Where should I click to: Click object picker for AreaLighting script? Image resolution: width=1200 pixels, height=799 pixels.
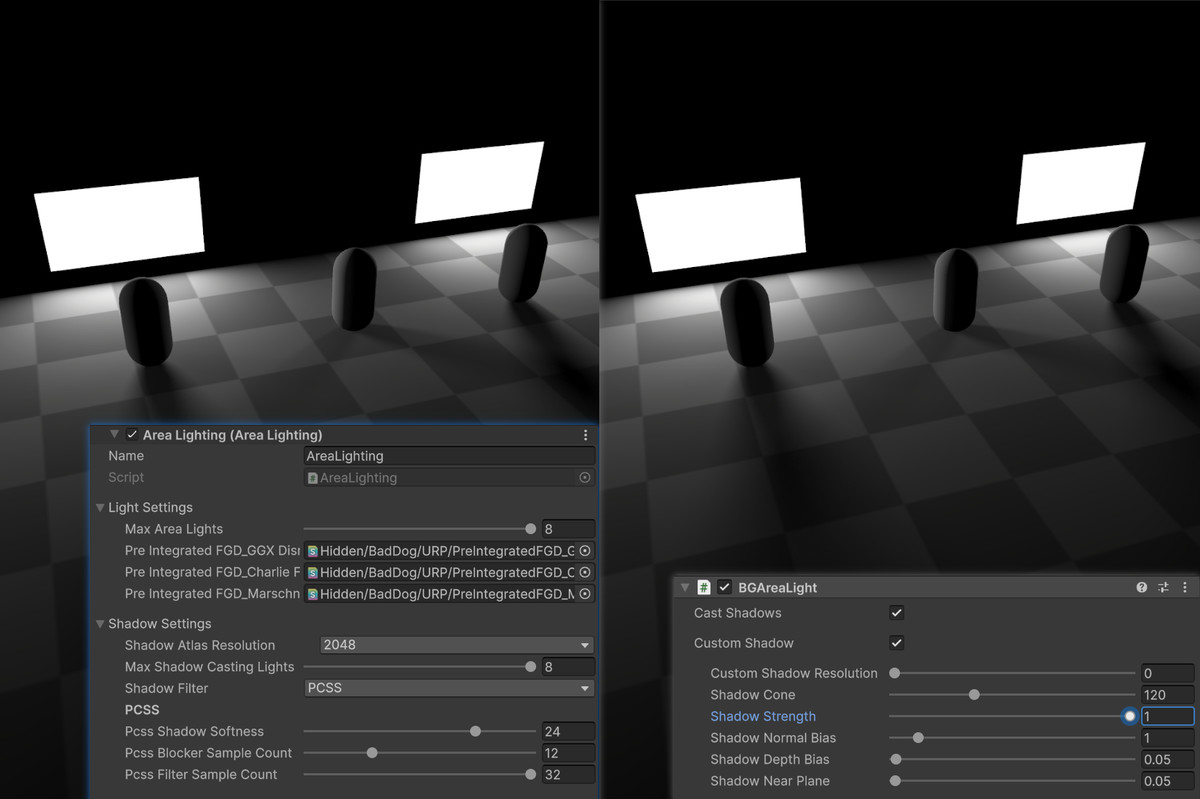[585, 478]
